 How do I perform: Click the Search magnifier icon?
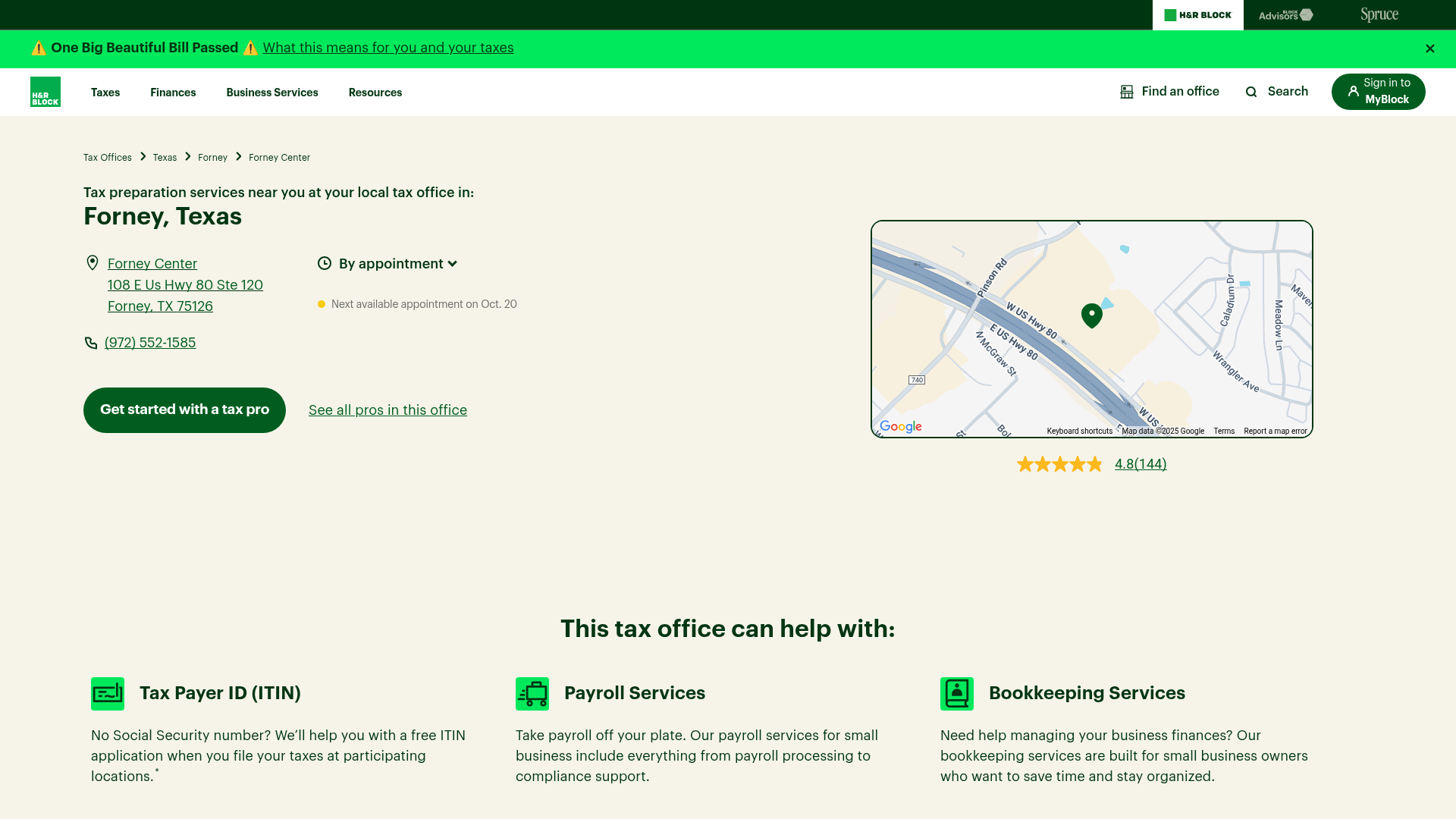[1251, 92]
